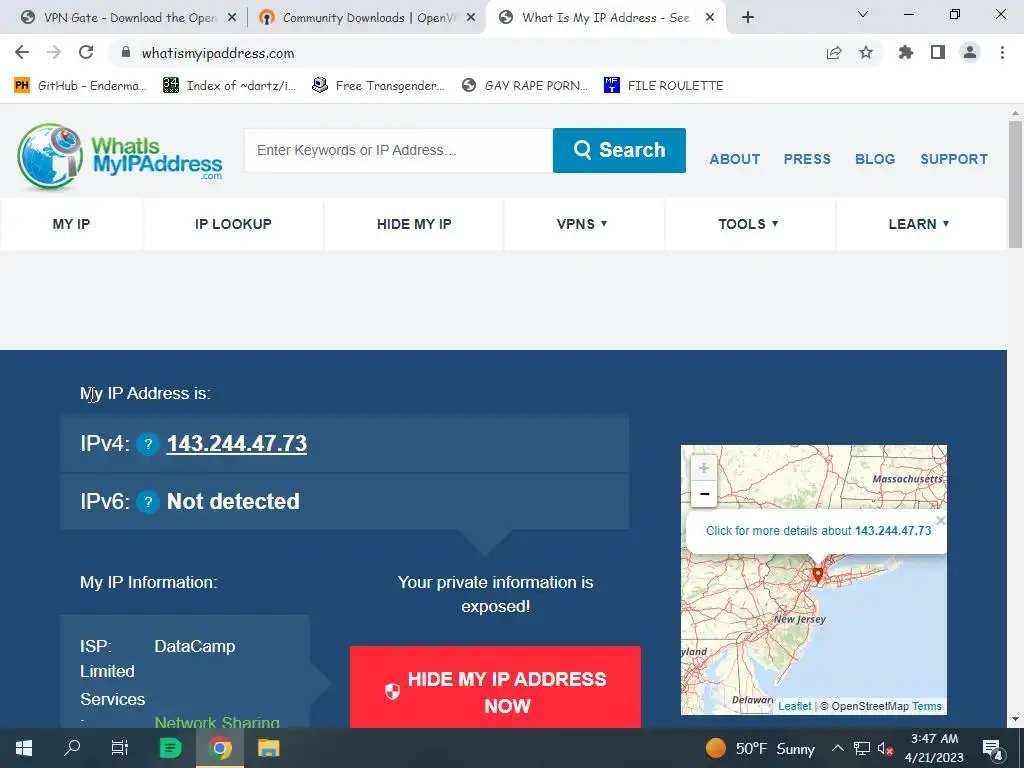The width and height of the screenshot is (1024, 768).
Task: Open Index of ~dartz bookmark
Action: tap(230, 86)
